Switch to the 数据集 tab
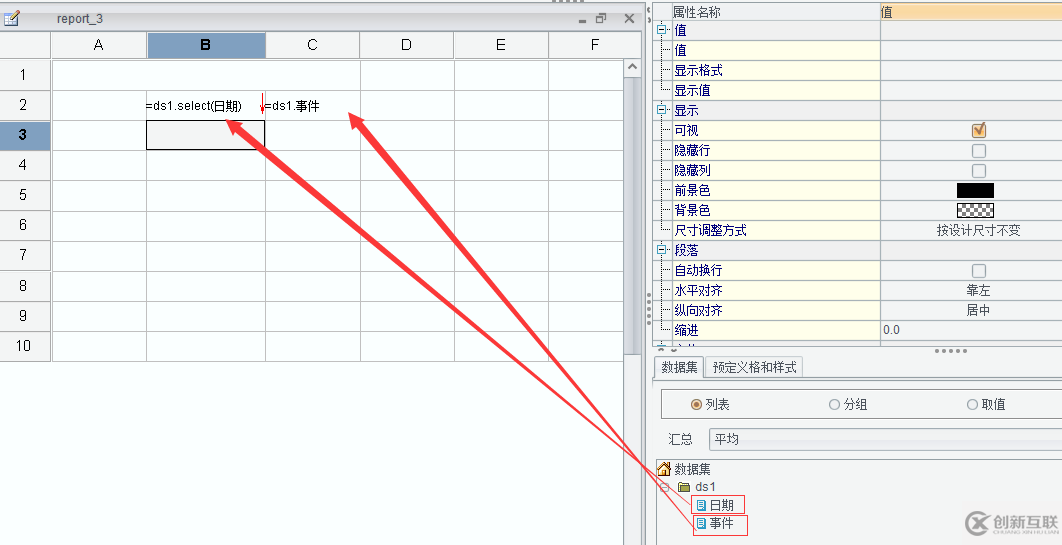Viewport: 1062px width, 545px height. pyautogui.click(x=679, y=367)
